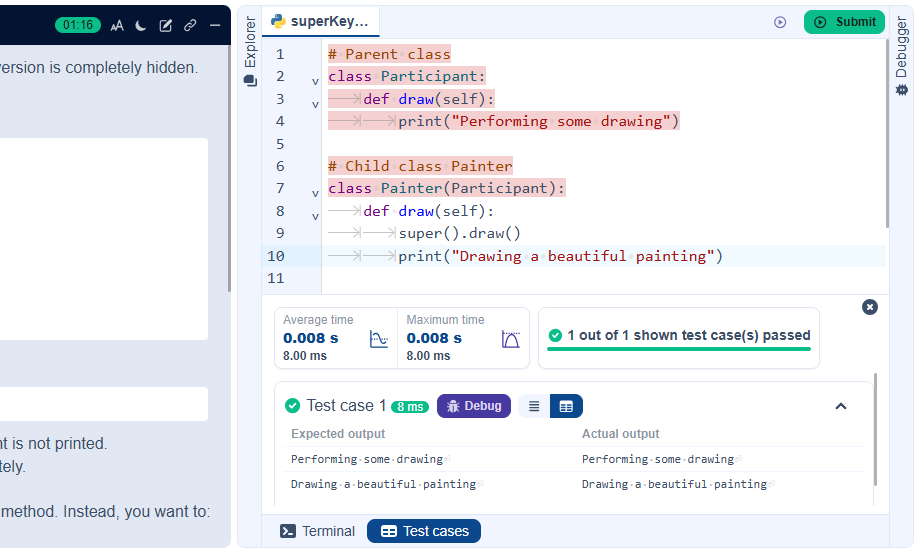Image resolution: width=920 pixels, height=551 pixels.
Task: Click the 8 ms badge on Test case 1
Action: [x=410, y=407]
